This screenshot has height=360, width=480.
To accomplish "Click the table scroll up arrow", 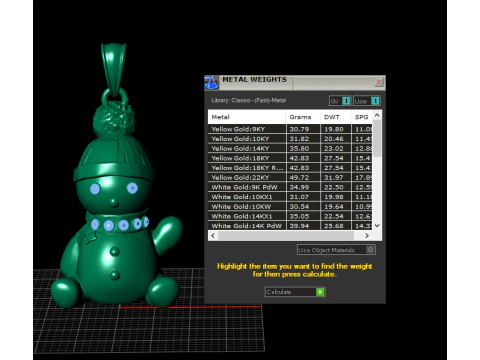I will point(377,115).
